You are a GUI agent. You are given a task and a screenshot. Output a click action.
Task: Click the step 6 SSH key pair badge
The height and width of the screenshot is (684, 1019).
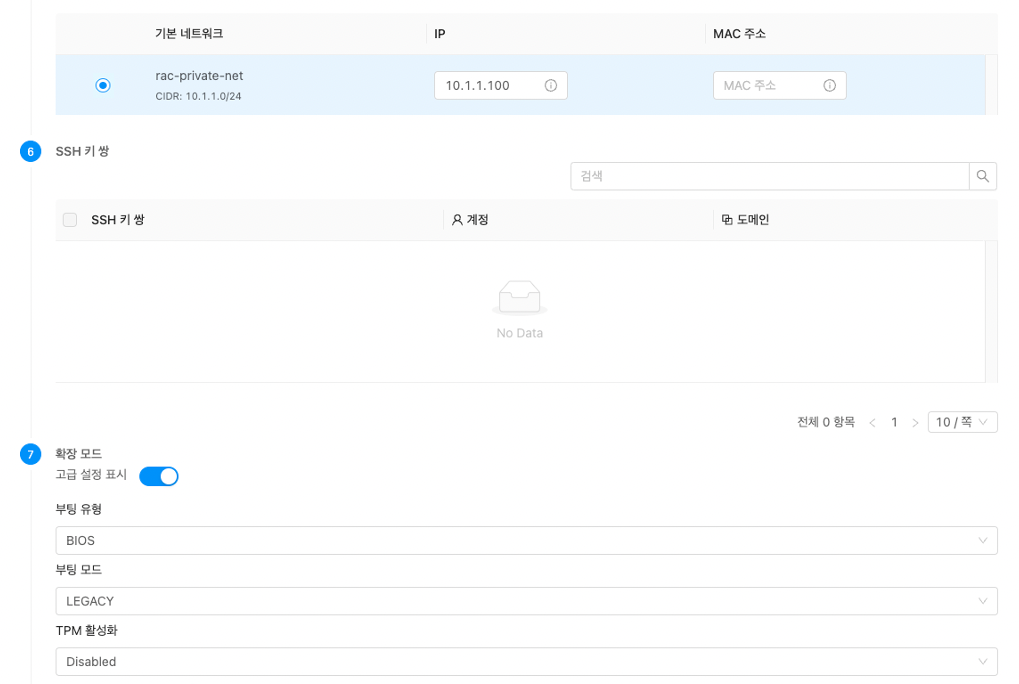[31, 152]
